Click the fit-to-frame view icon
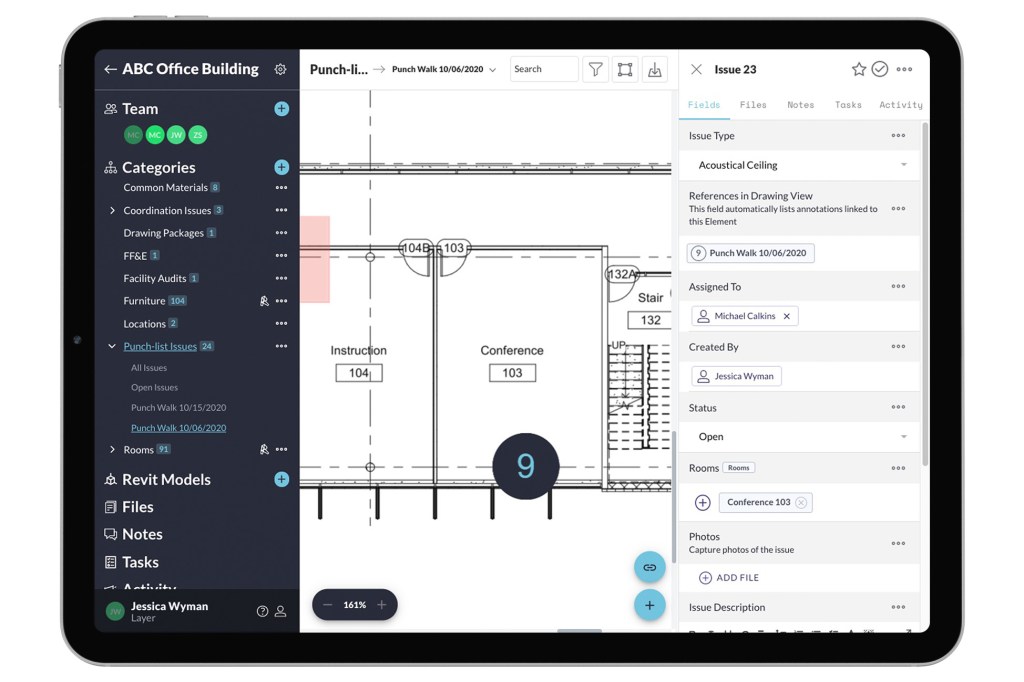Viewport: 1024px width, 682px height. coord(625,69)
